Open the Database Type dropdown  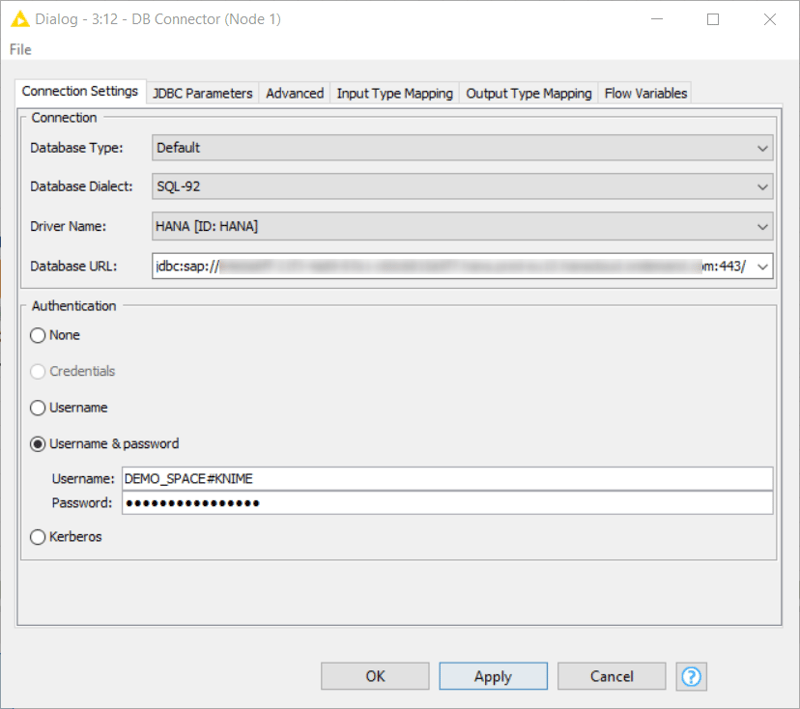462,148
